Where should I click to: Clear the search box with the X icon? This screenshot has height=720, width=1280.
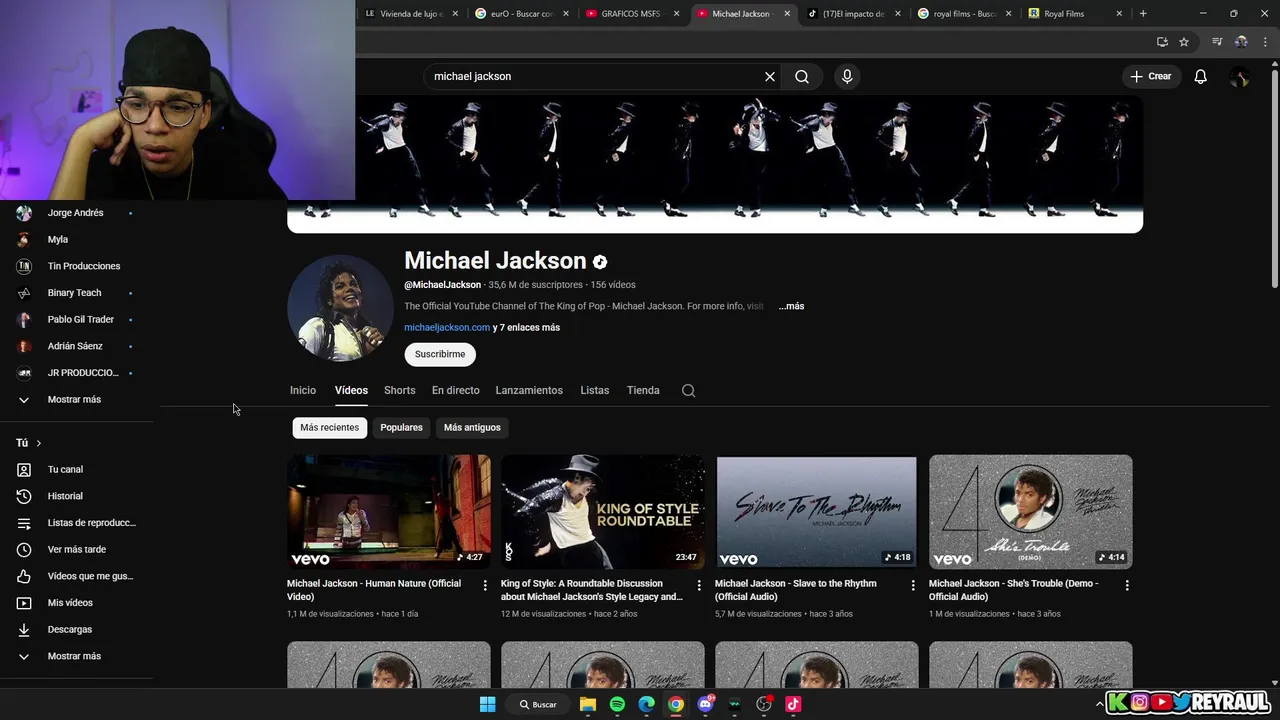point(770,77)
